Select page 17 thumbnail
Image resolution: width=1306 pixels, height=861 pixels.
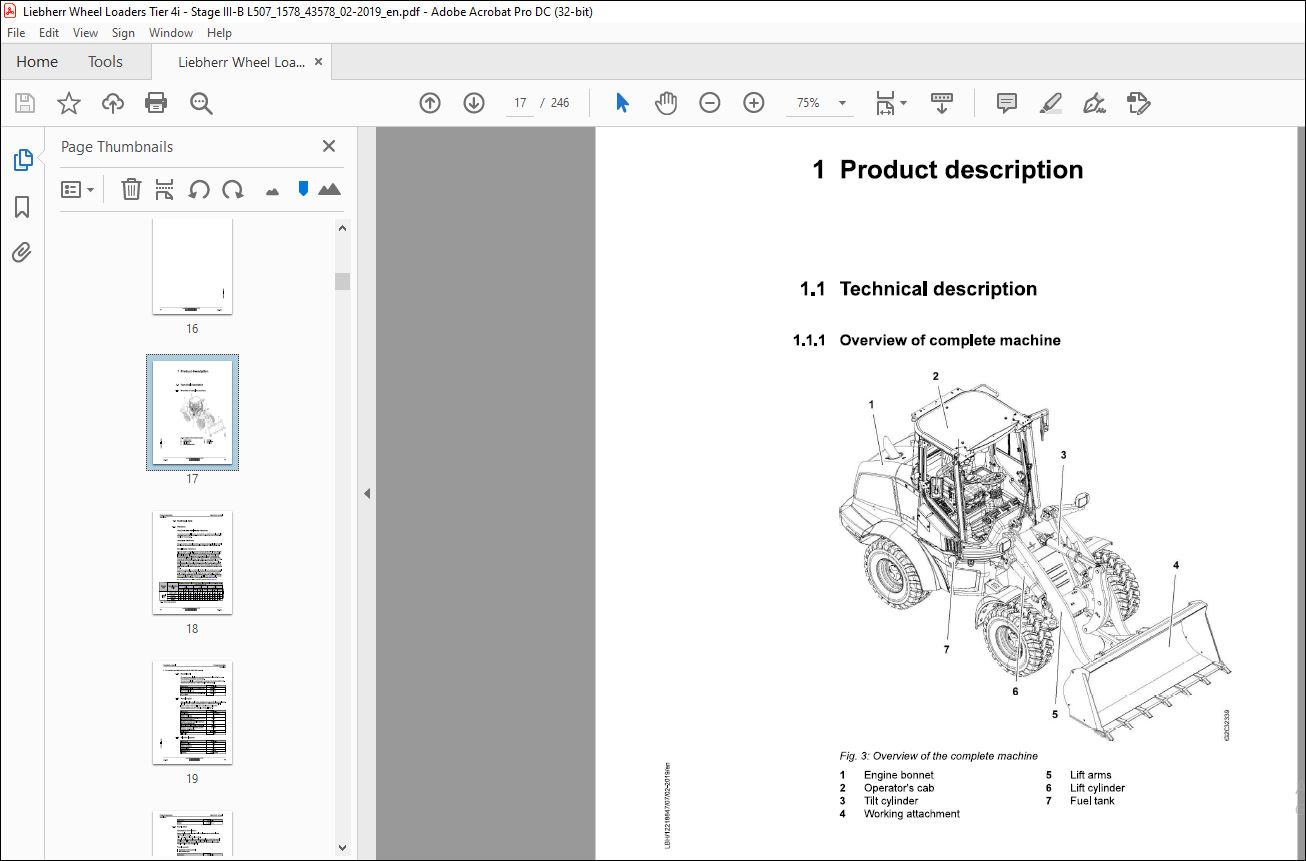pos(192,411)
